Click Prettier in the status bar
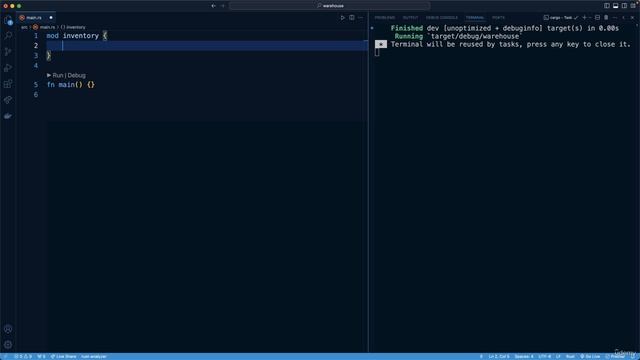This screenshot has height=360, width=640. (x=615, y=356)
